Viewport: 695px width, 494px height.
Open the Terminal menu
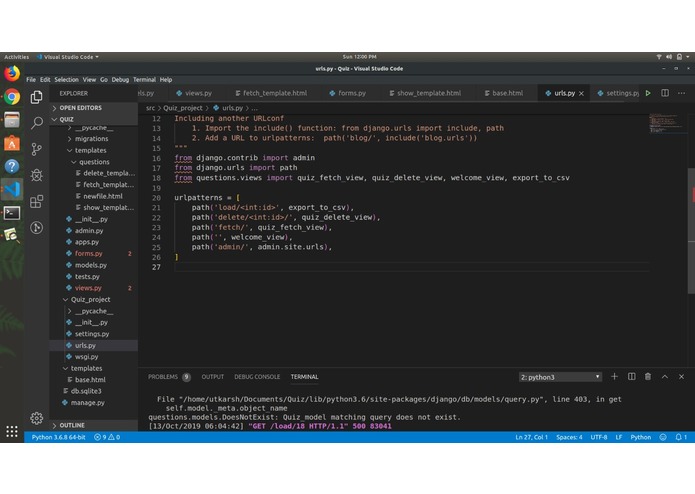pyautogui.click(x=144, y=80)
